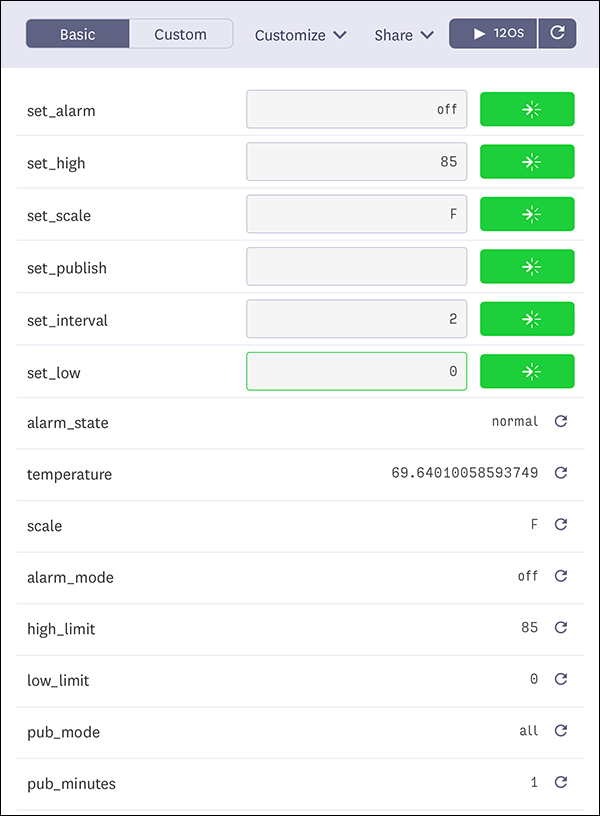The image size is (600, 816).
Task: Switch to Custom view mode
Action: click(181, 34)
